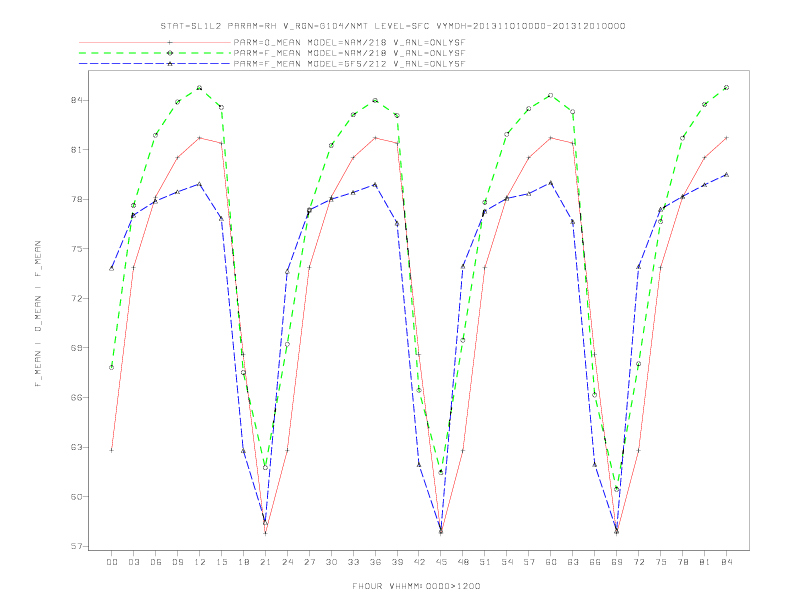The height and width of the screenshot is (612, 792).
Task: Click y-axis tick label 75
Action: point(76,249)
